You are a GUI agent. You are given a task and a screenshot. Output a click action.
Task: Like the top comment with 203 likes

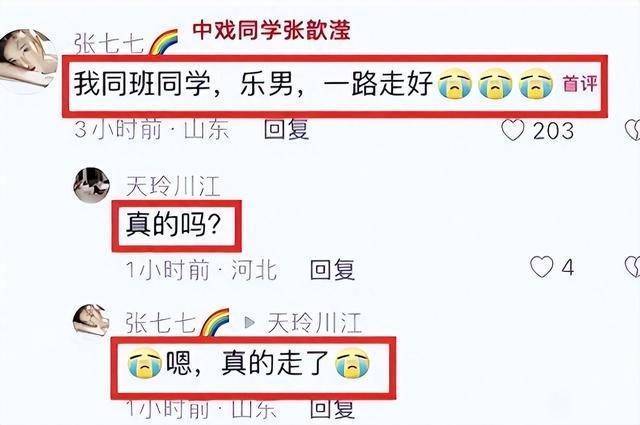click(513, 131)
